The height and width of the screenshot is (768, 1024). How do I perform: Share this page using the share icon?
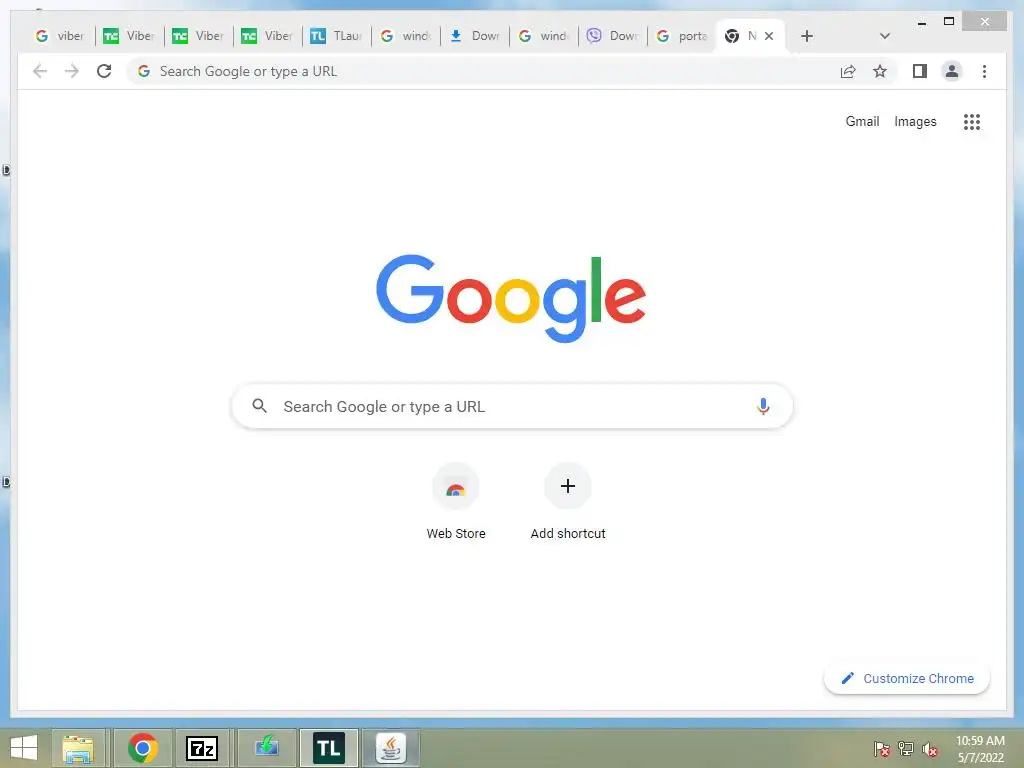pyautogui.click(x=848, y=71)
